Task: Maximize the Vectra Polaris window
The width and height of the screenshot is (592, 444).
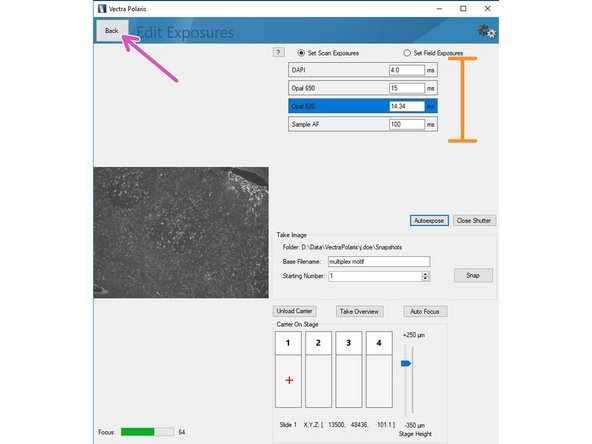Action: click(463, 9)
